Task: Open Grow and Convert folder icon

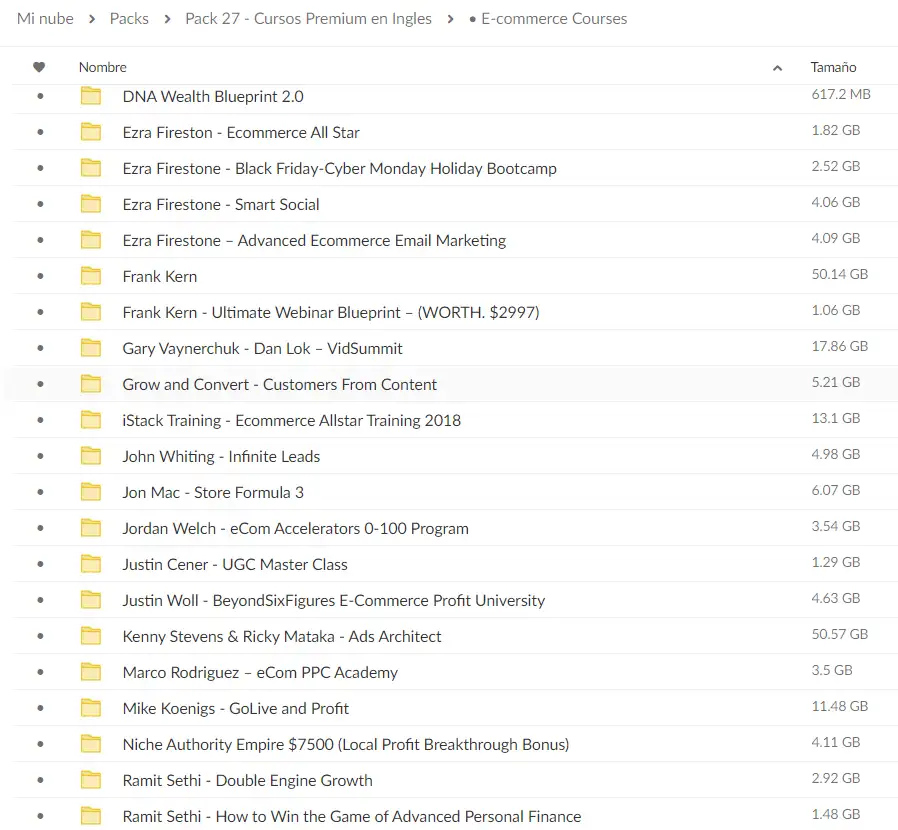Action: click(x=90, y=384)
